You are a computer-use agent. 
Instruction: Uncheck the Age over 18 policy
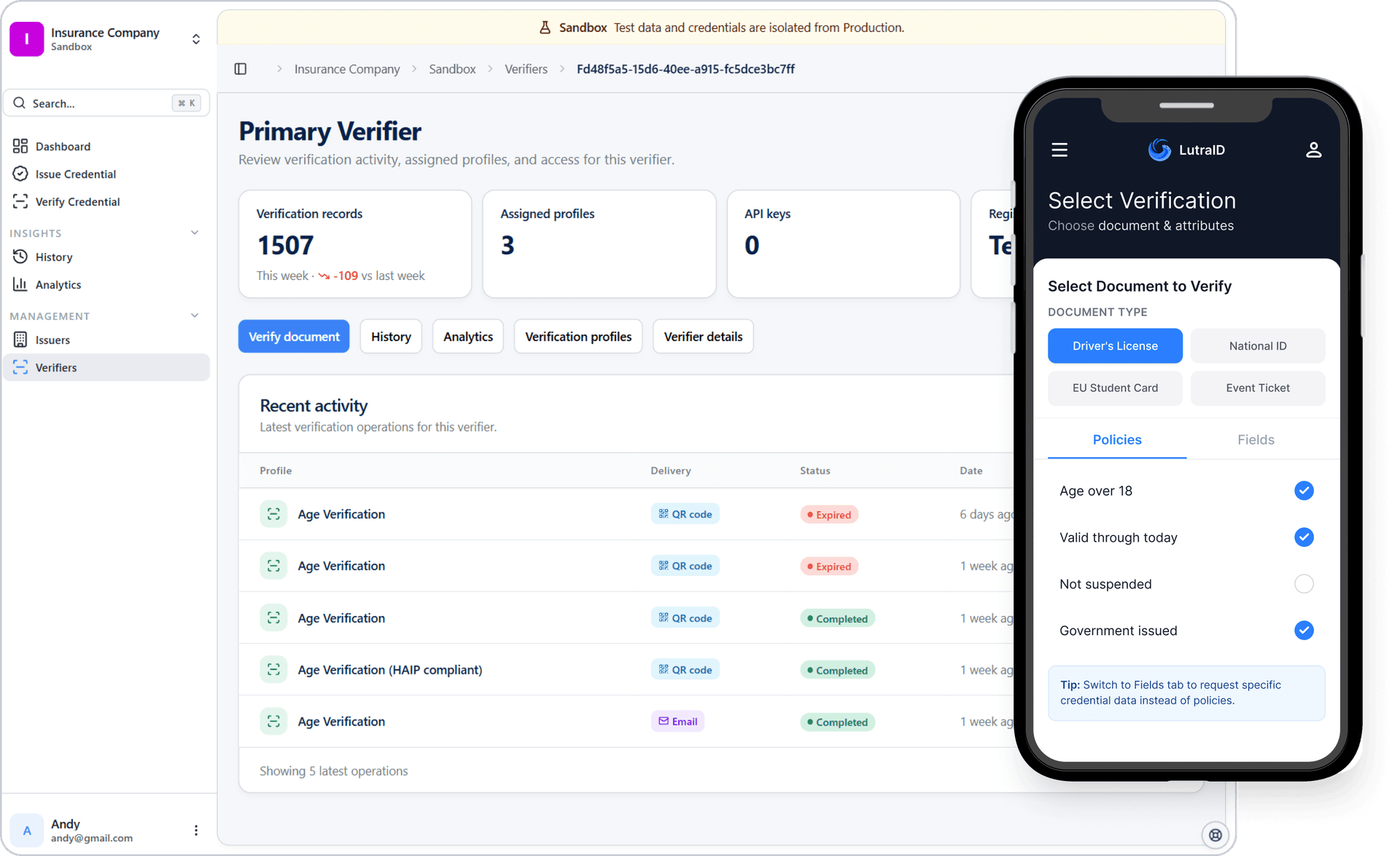[1304, 491]
